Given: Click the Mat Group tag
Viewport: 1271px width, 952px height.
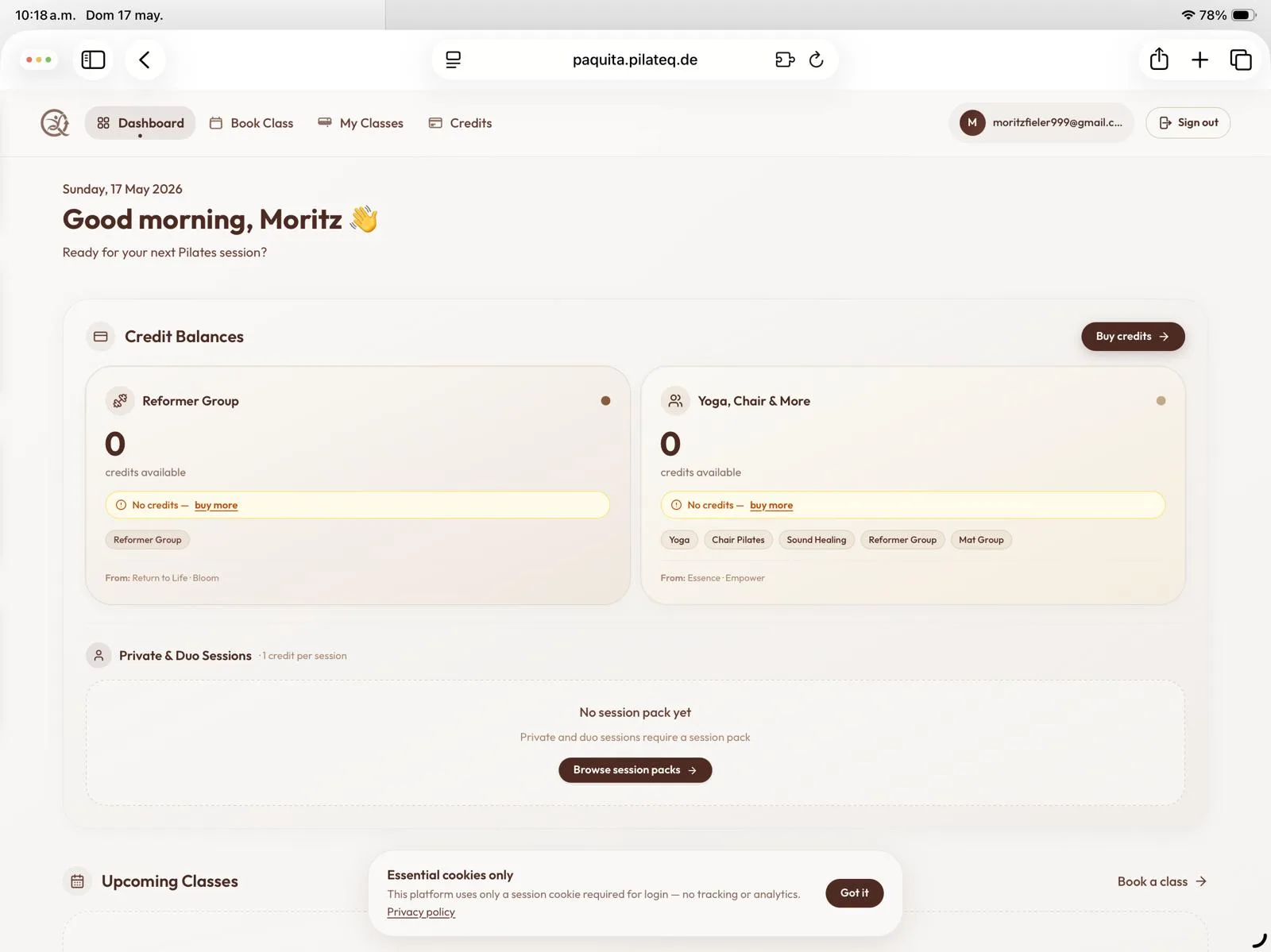Looking at the screenshot, I should tap(981, 540).
